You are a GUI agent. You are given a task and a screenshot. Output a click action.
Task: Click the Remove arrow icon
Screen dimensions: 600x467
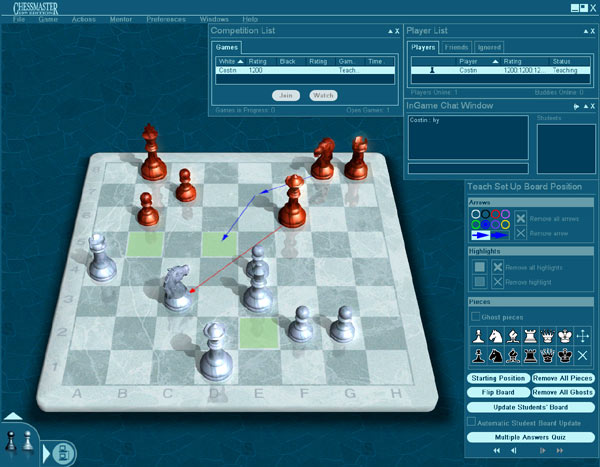tap(520, 233)
